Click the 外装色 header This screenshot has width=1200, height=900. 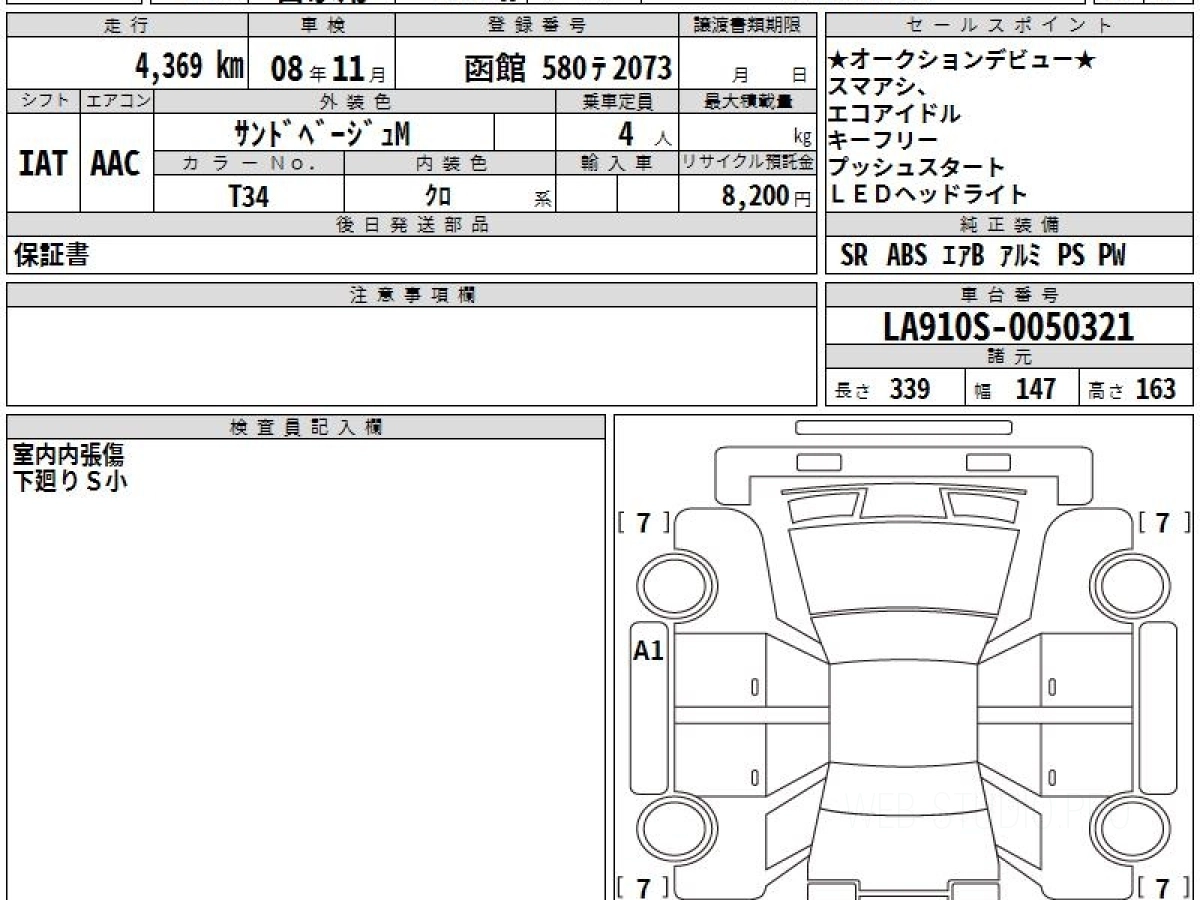[355, 101]
